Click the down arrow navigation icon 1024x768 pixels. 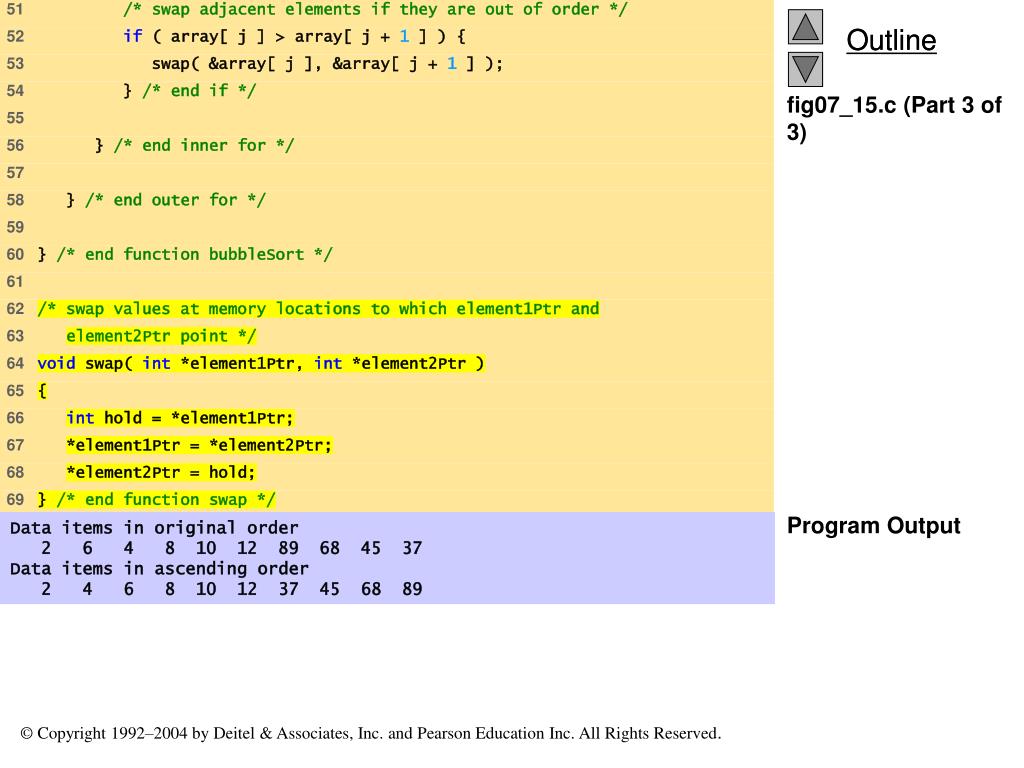[x=805, y=69]
